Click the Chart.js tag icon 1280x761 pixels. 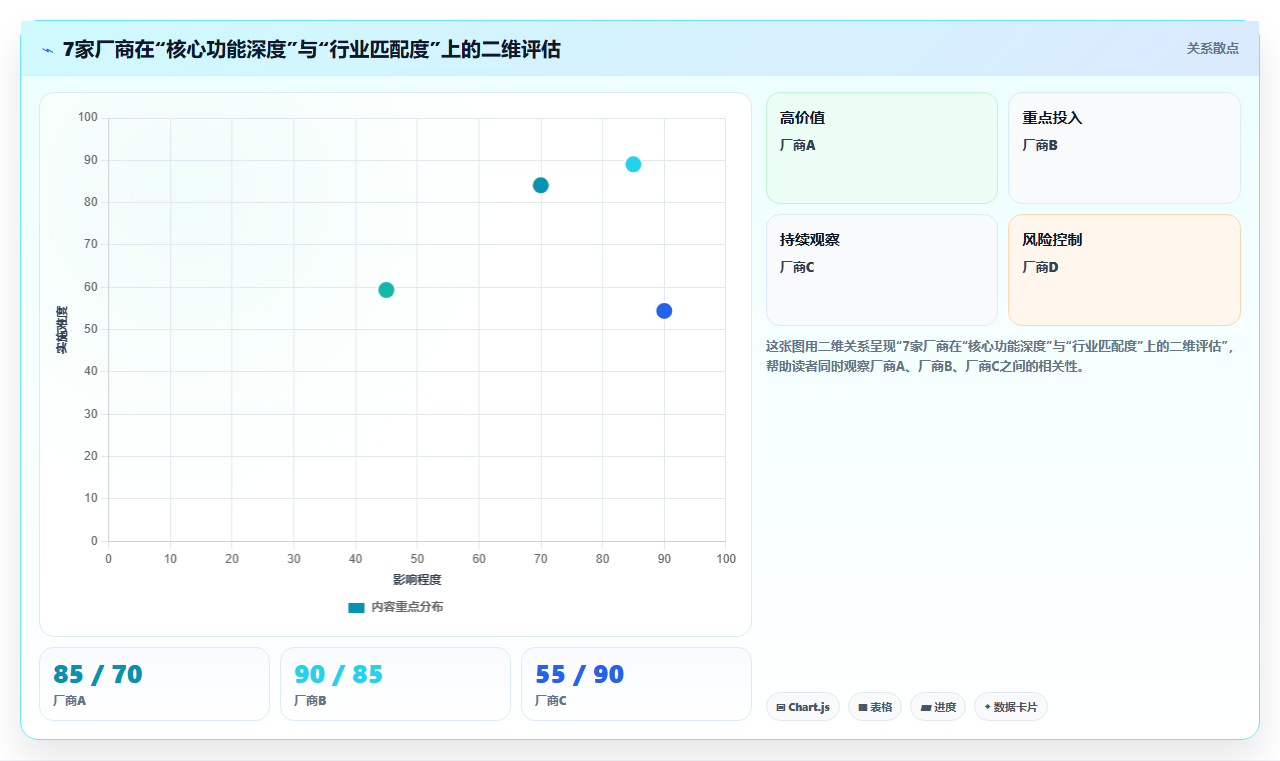coord(781,707)
